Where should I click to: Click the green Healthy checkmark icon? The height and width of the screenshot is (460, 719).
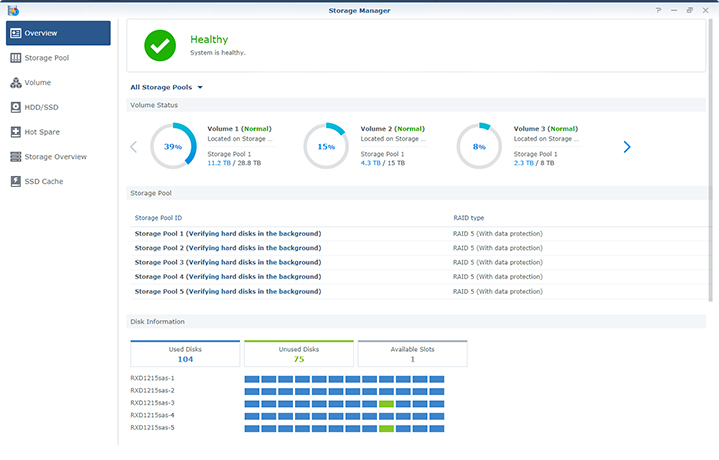tap(159, 45)
